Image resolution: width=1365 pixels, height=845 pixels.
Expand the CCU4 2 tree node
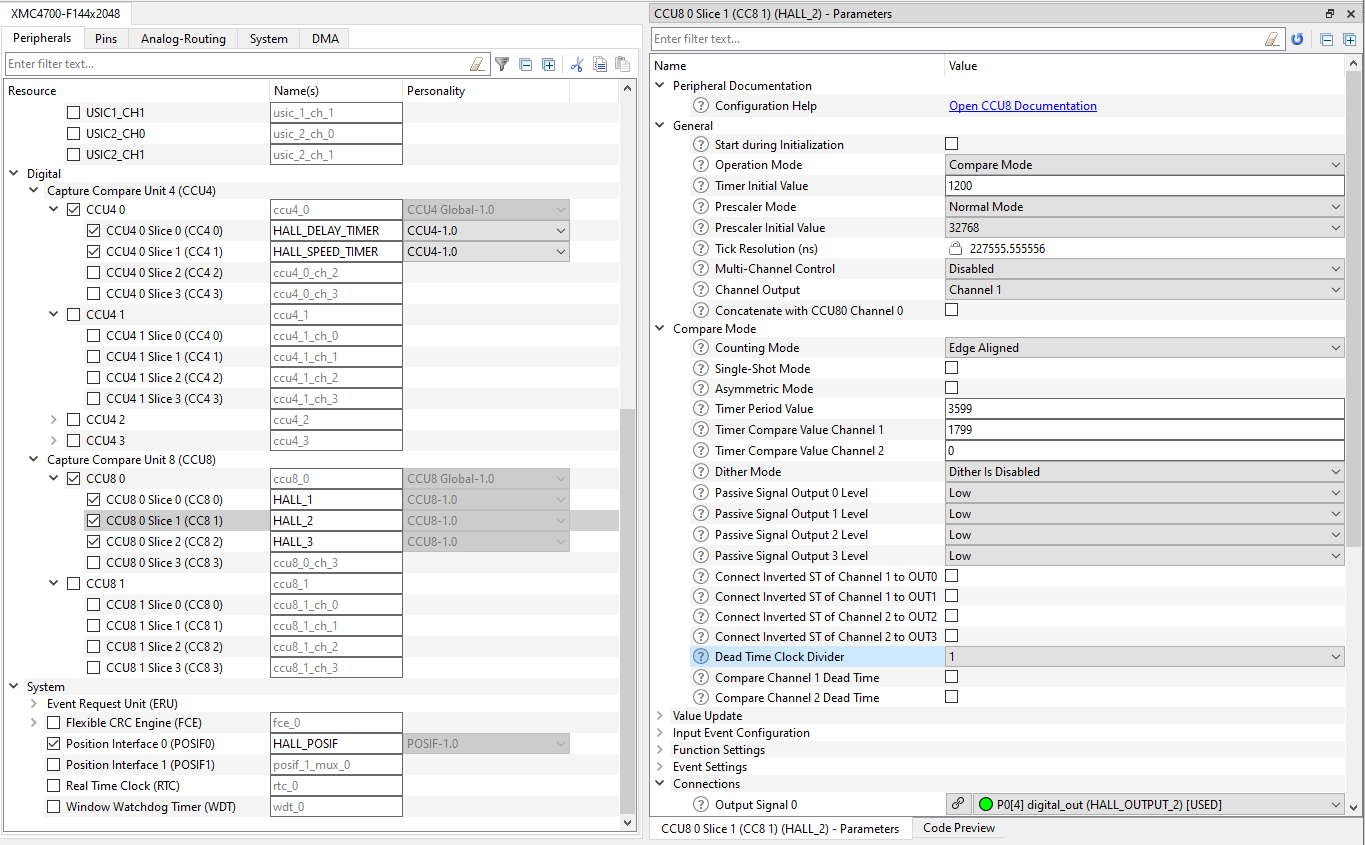click(x=54, y=420)
